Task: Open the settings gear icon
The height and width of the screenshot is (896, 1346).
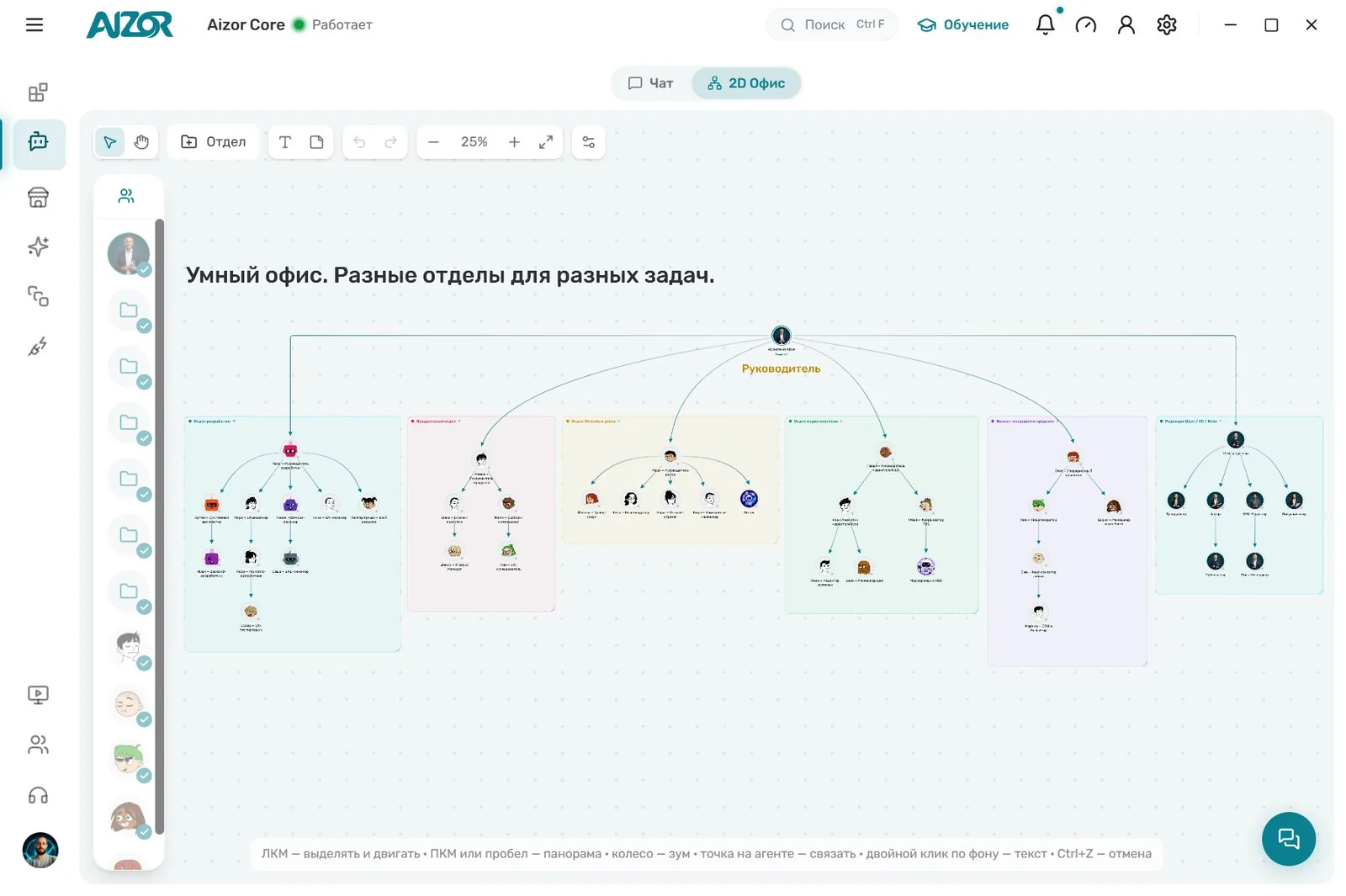Action: pos(1167,25)
